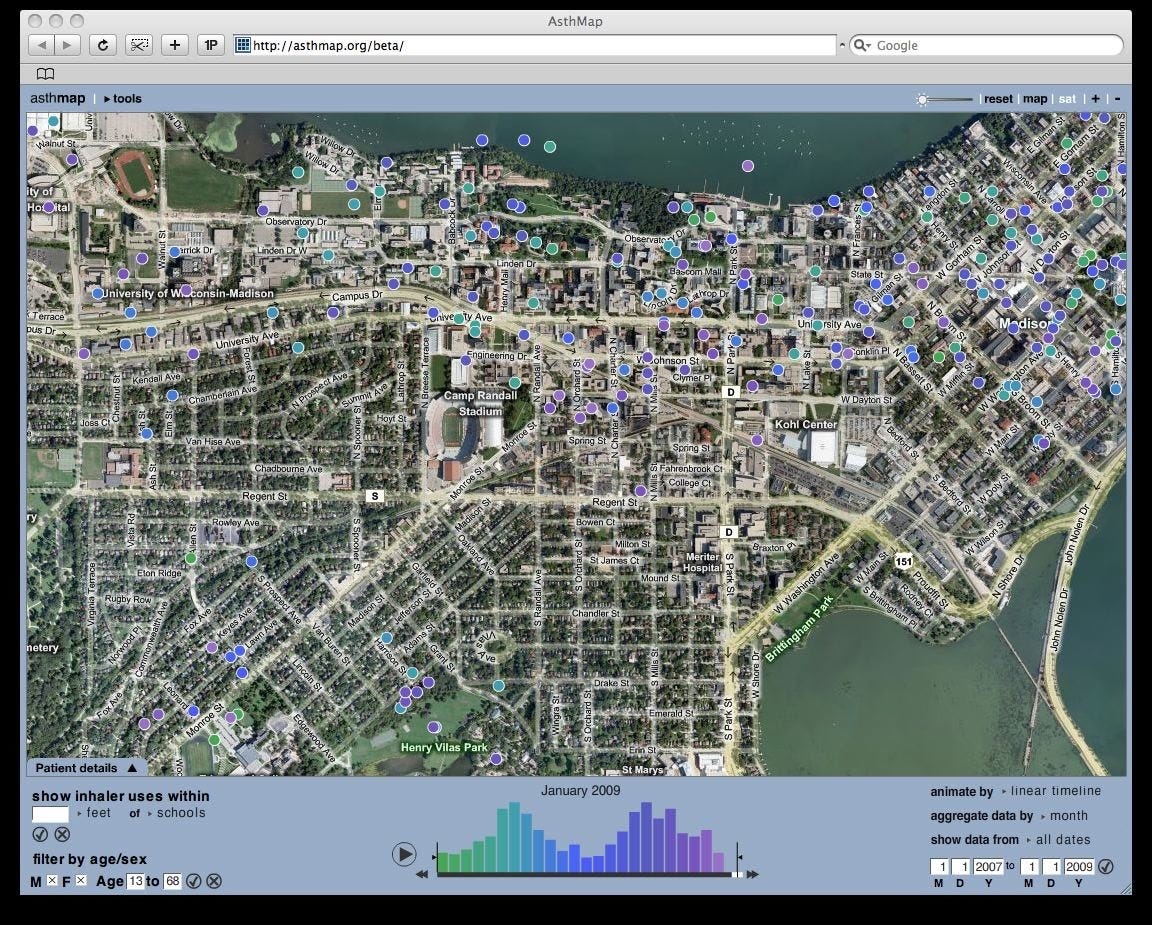Clear the age/sex filter with X
This screenshot has height=925, width=1152.
(x=214, y=881)
